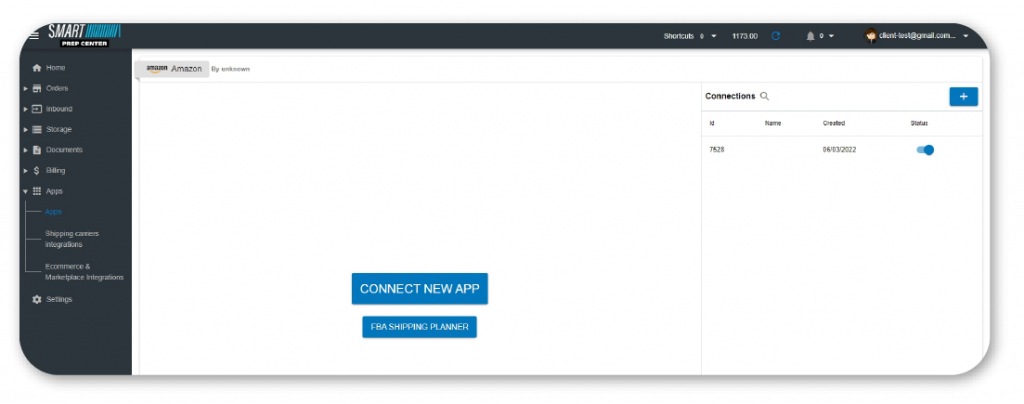This screenshot has width=1024, height=404.
Task: Expand the Orders sidebar section
Action: (26, 88)
